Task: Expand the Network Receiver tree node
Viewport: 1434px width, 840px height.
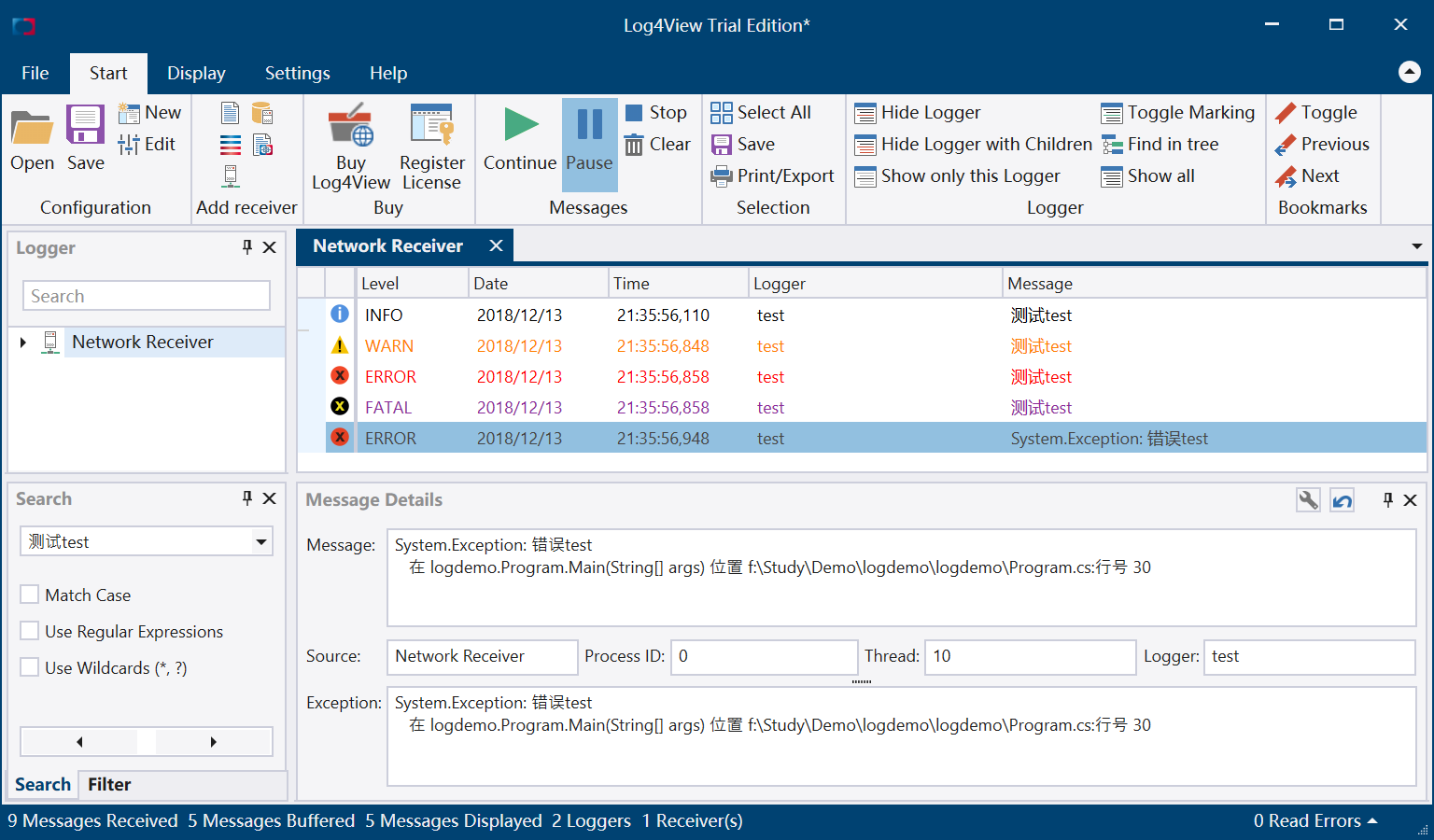Action: pyautogui.click(x=22, y=343)
